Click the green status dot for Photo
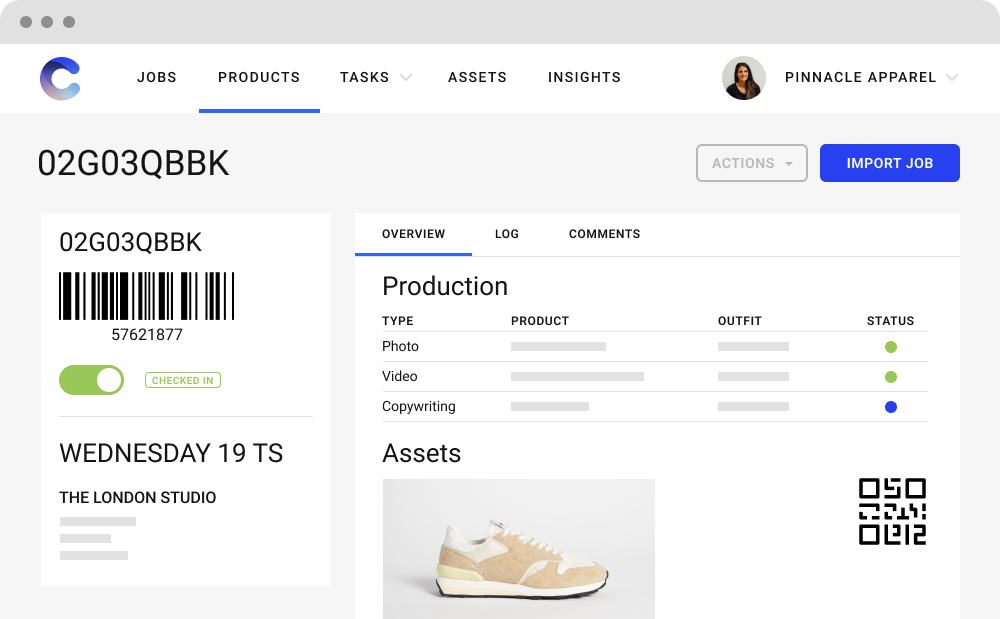This screenshot has height=619, width=1000. click(x=890, y=346)
